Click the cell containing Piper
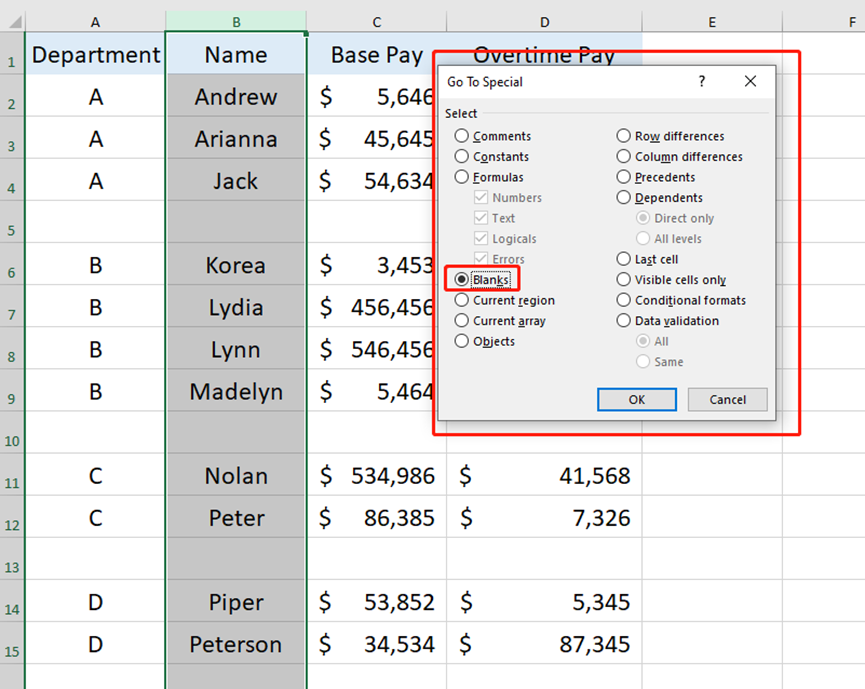Image resolution: width=865 pixels, height=689 pixels. [x=236, y=601]
